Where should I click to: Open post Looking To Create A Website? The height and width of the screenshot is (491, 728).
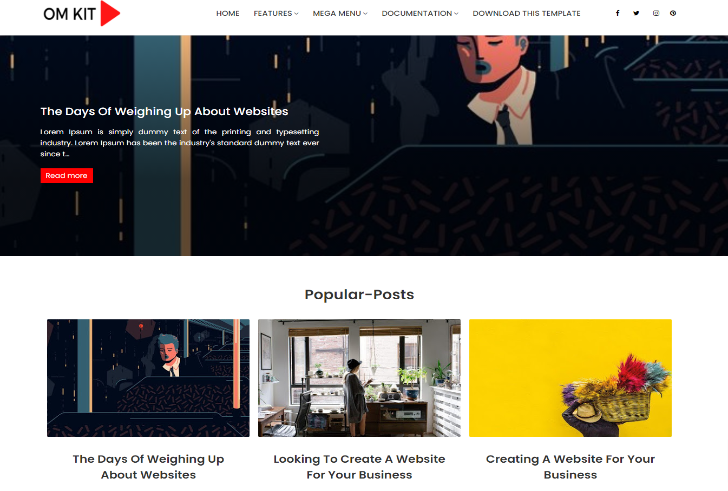point(359,467)
